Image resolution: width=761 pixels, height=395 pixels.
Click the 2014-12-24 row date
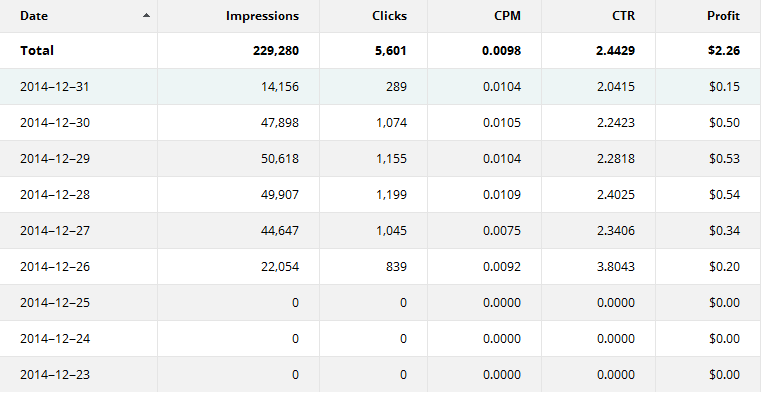(55, 339)
